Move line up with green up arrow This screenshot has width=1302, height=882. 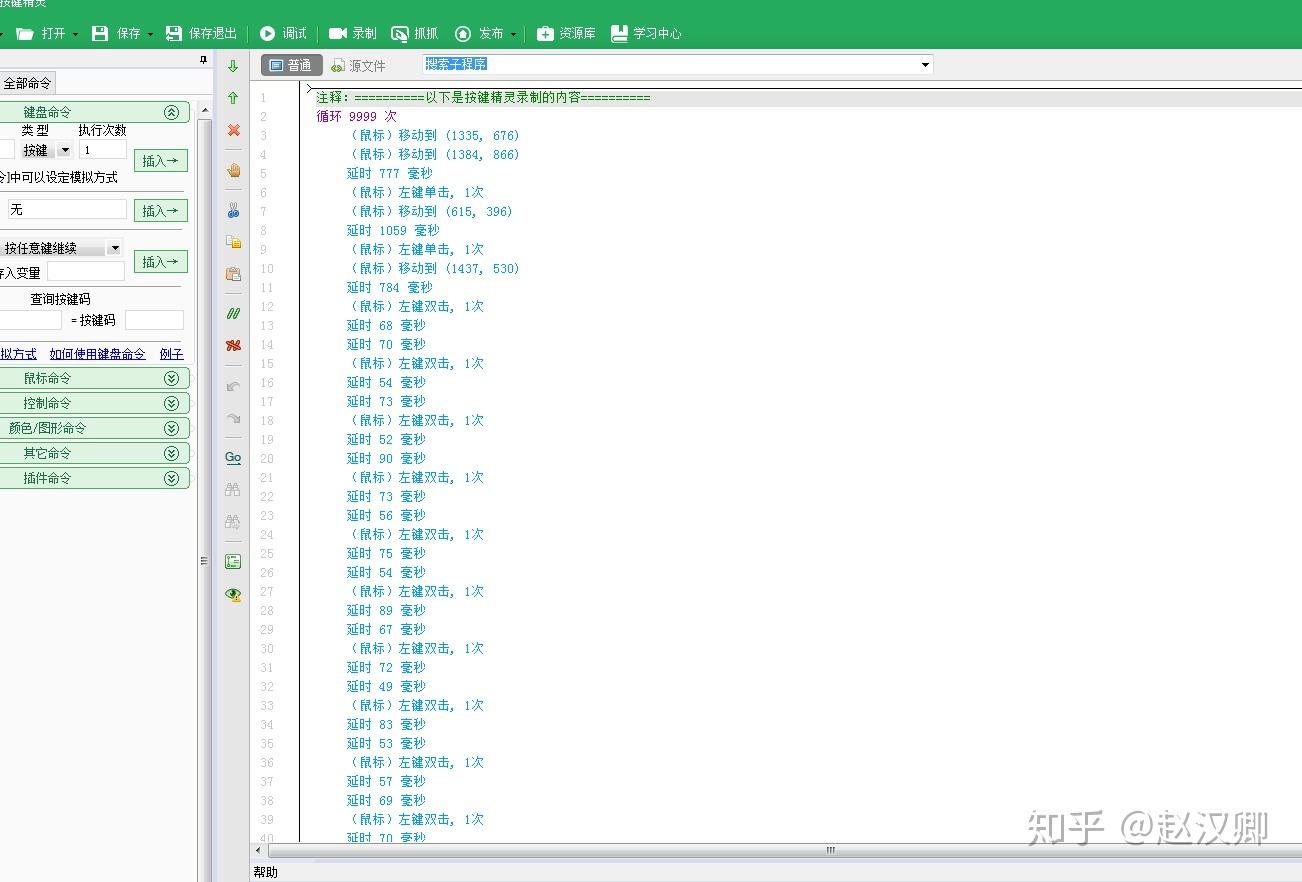point(233,98)
